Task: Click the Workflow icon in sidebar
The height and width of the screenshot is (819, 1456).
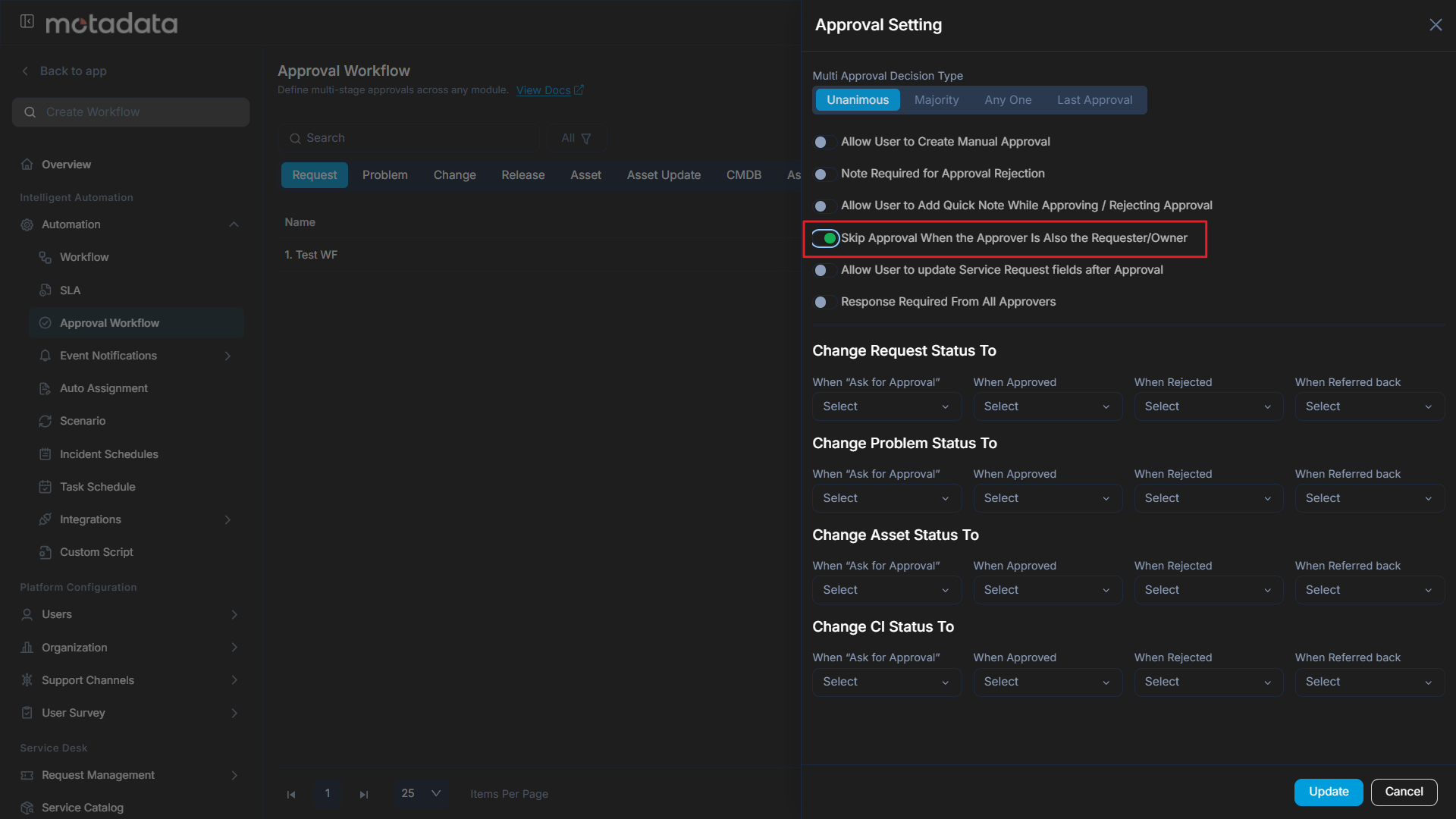Action: (x=45, y=257)
